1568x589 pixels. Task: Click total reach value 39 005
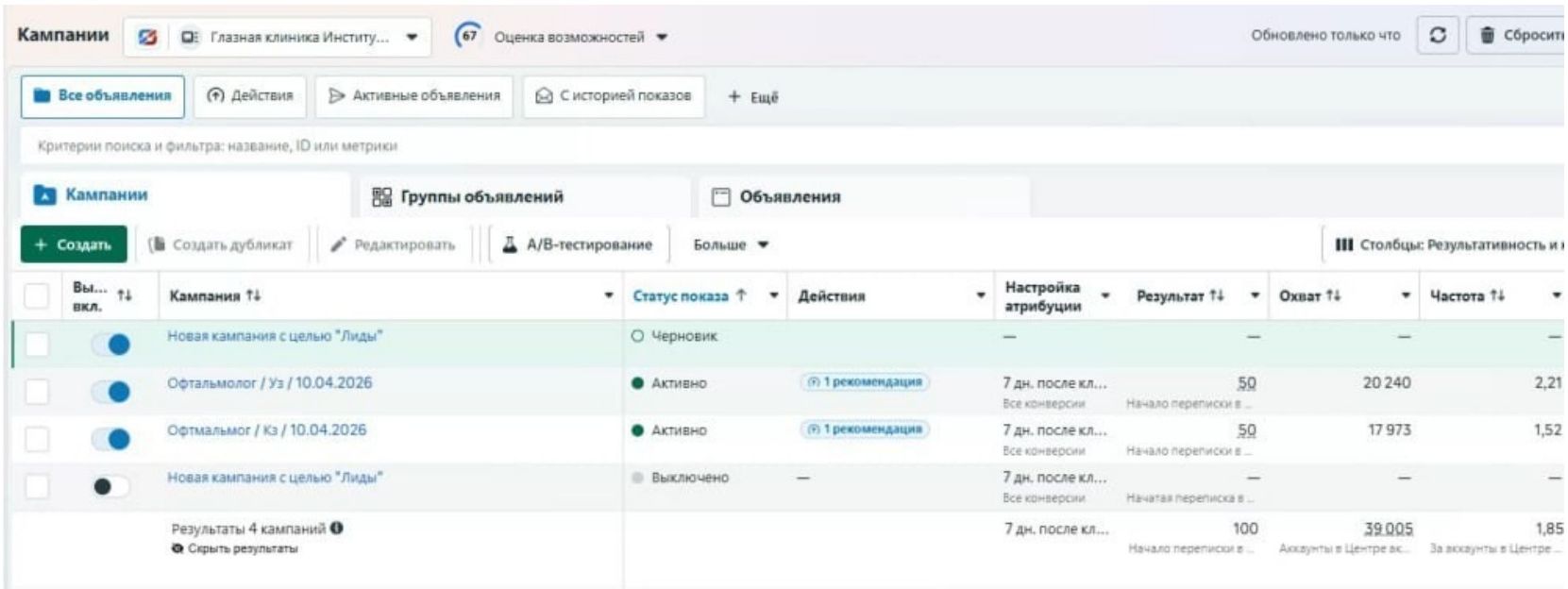pyautogui.click(x=1388, y=530)
